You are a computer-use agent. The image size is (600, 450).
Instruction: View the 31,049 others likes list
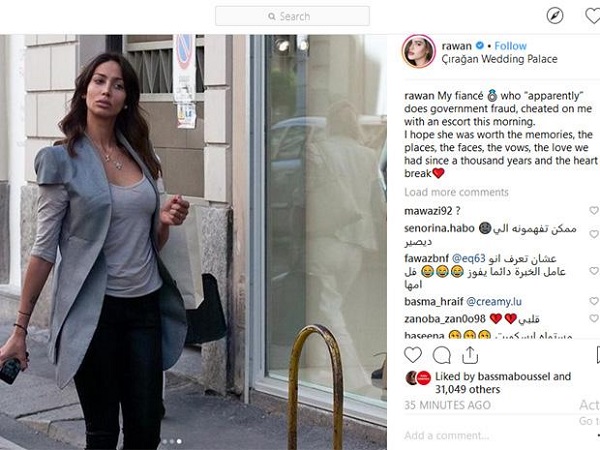pyautogui.click(x=467, y=390)
